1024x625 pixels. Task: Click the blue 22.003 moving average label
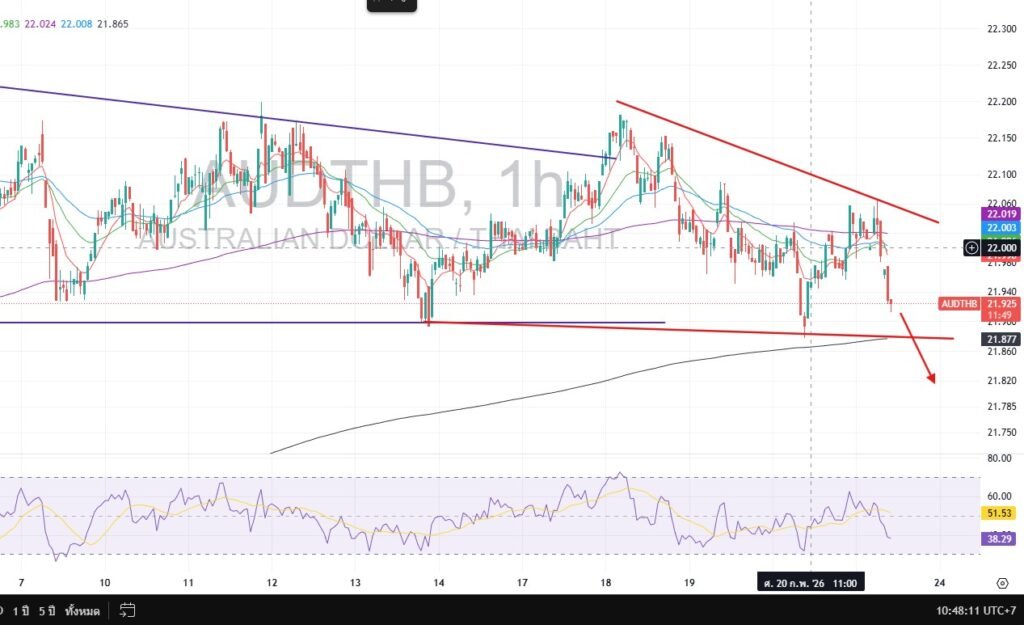1001,228
